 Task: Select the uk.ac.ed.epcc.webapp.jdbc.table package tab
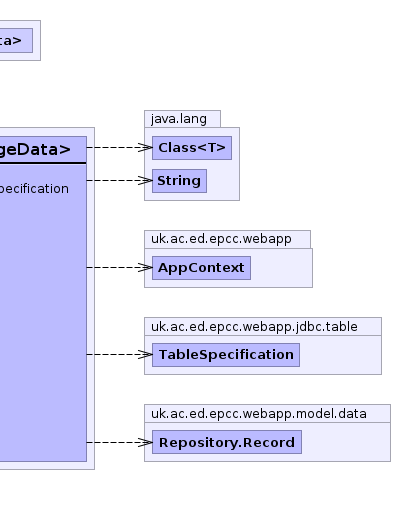pos(263,327)
